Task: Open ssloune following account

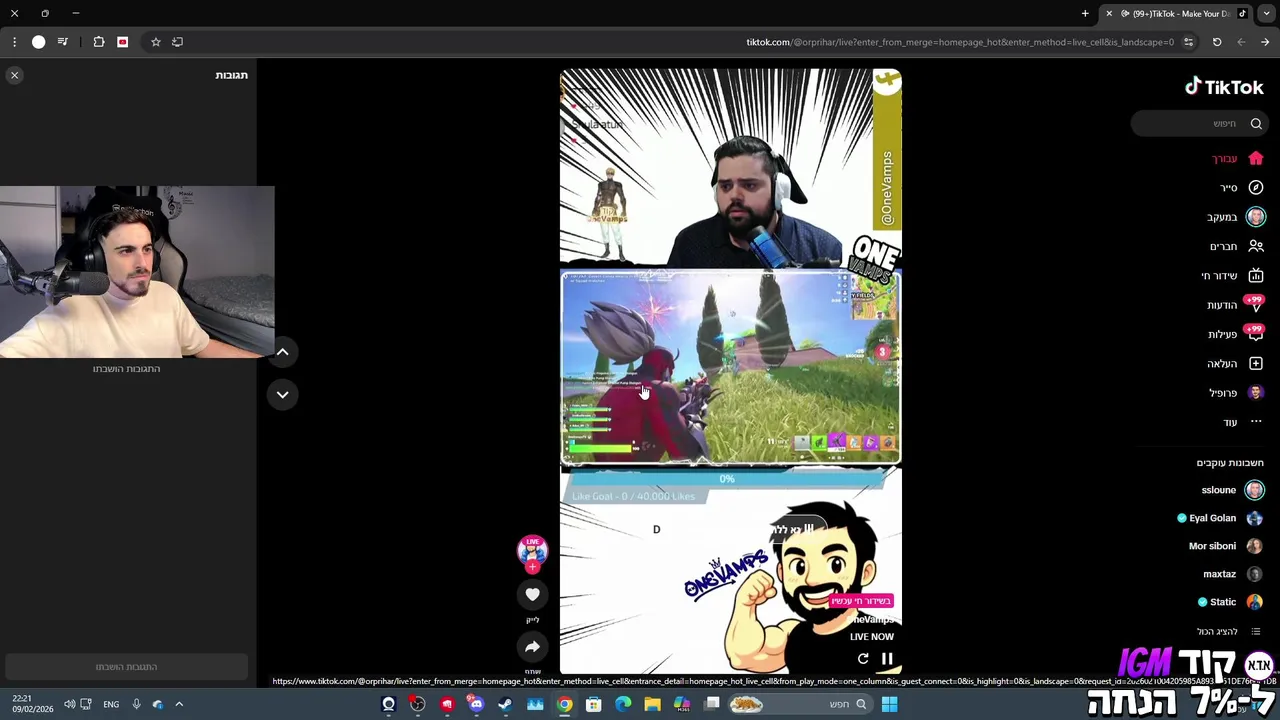Action: pos(1232,490)
